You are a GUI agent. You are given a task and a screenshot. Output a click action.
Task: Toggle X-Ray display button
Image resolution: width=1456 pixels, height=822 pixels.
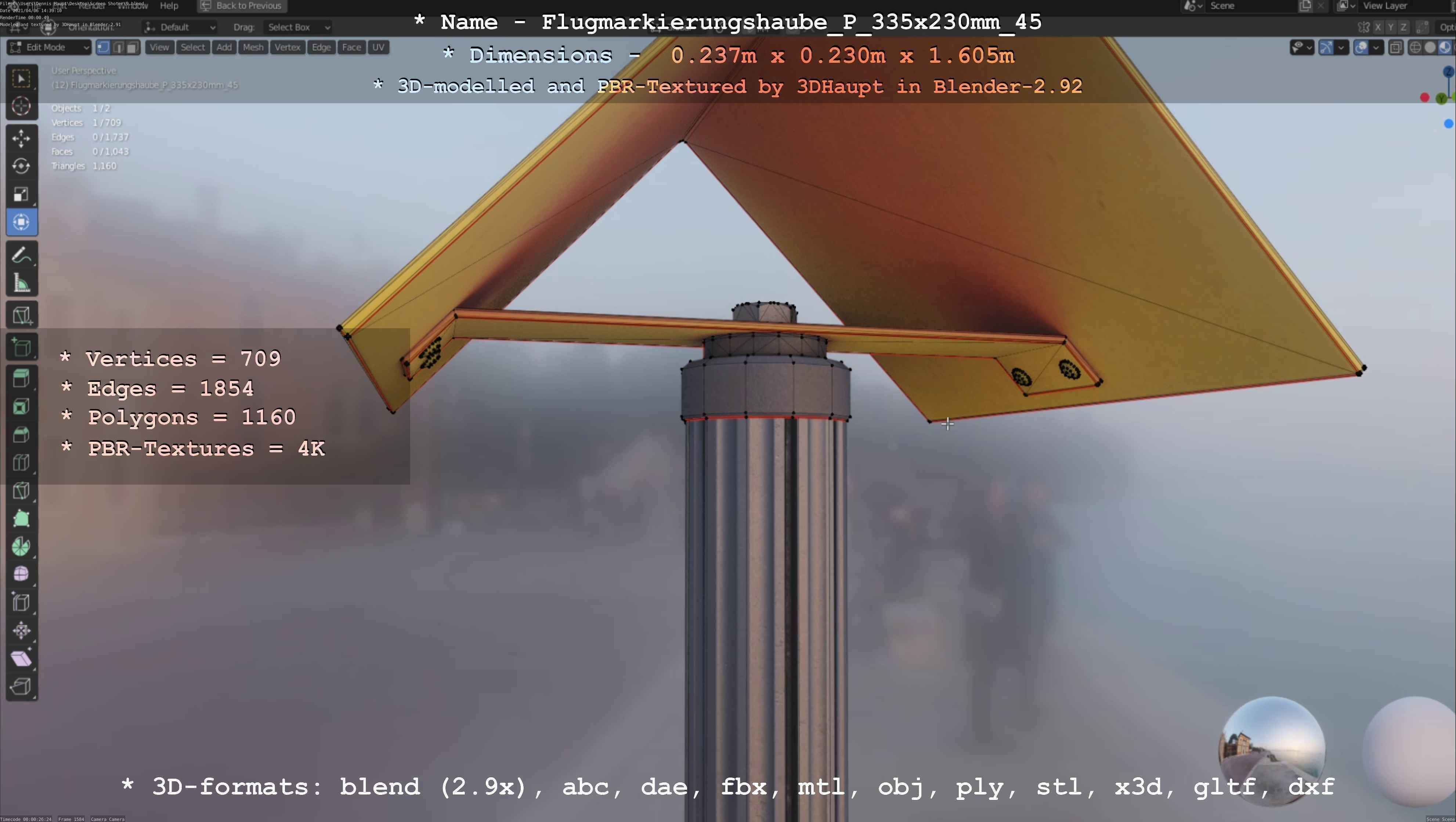point(1395,47)
